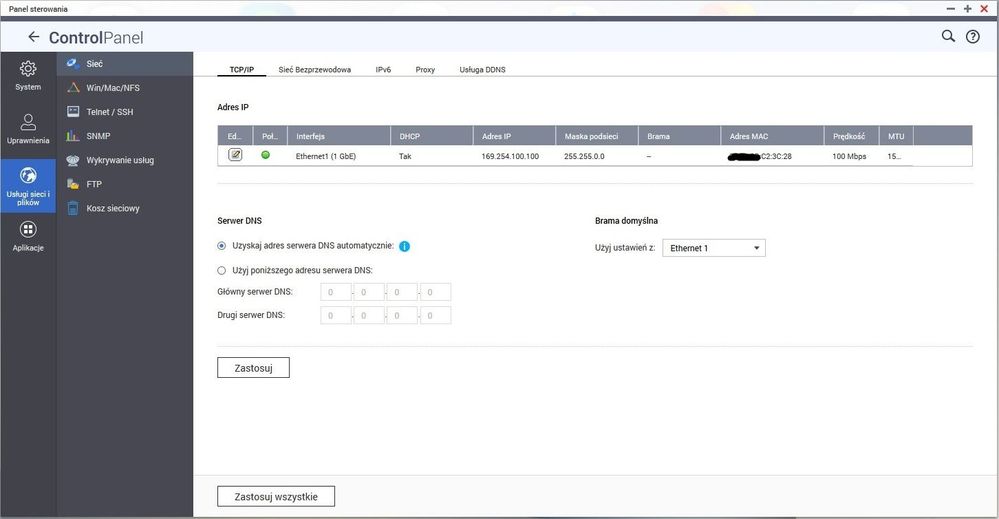Select Kosz sieciowy in sidebar
The image size is (999, 519).
(x=113, y=208)
